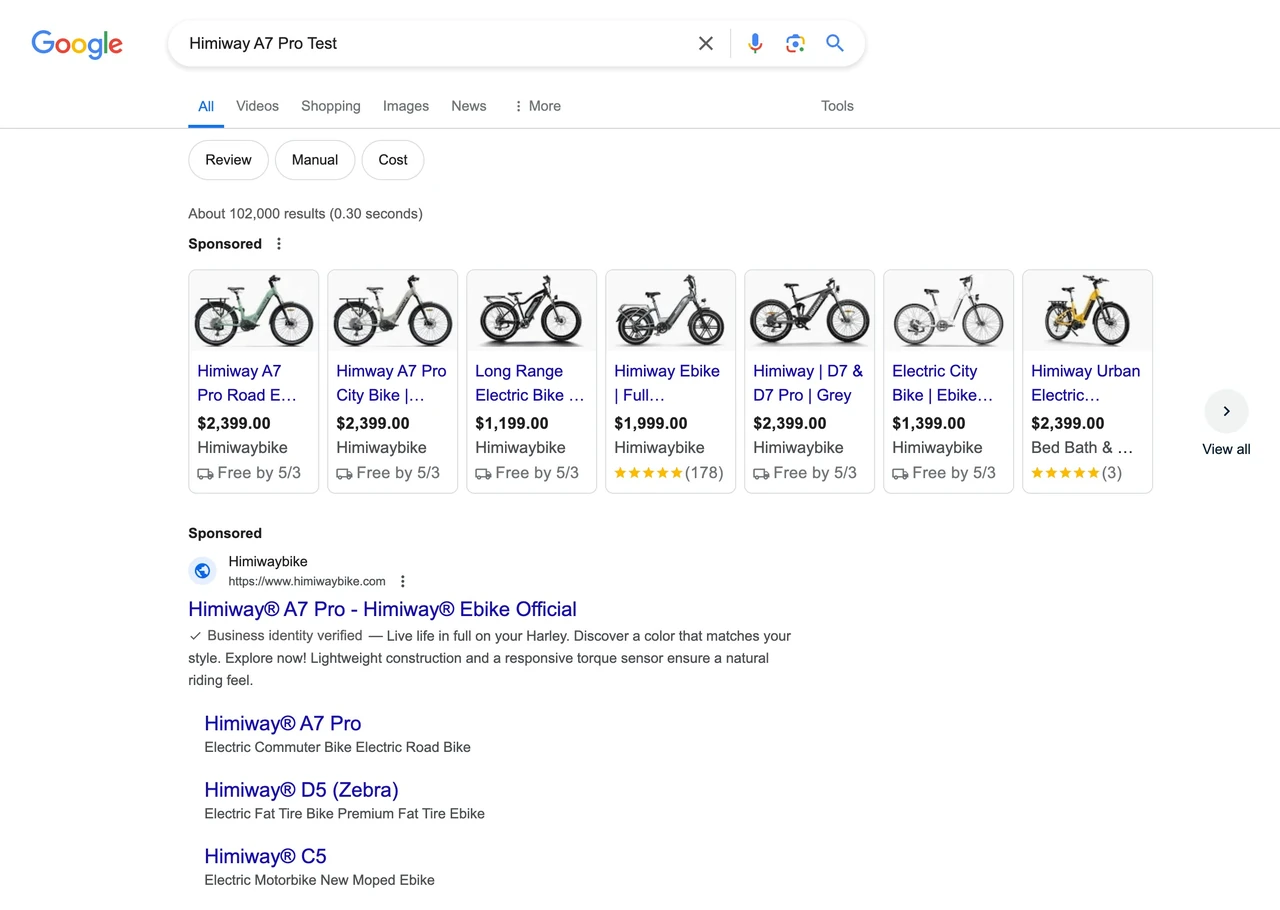This screenshot has width=1280, height=910.
Task: Open Himiway® A7 Pro - Himiway® Ebike Official ad
Action: (382, 609)
